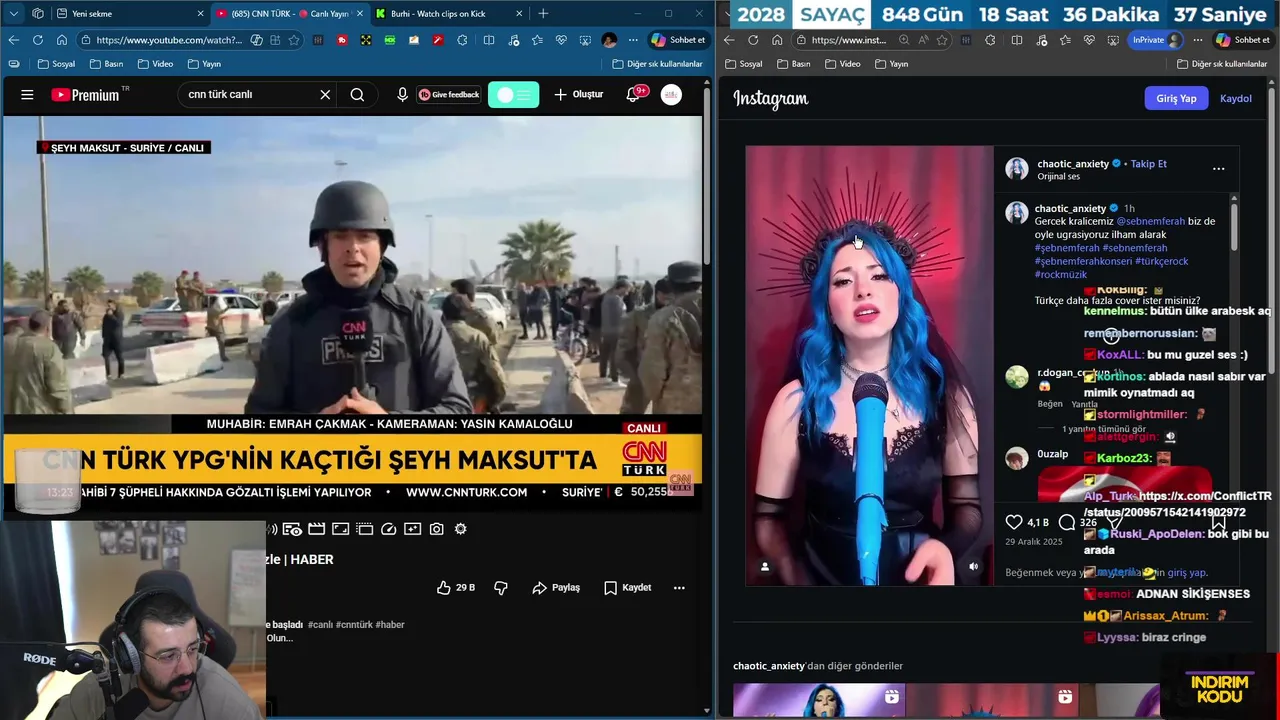
Task: Open player enhancer settings gear
Action: pyautogui.click(x=461, y=529)
